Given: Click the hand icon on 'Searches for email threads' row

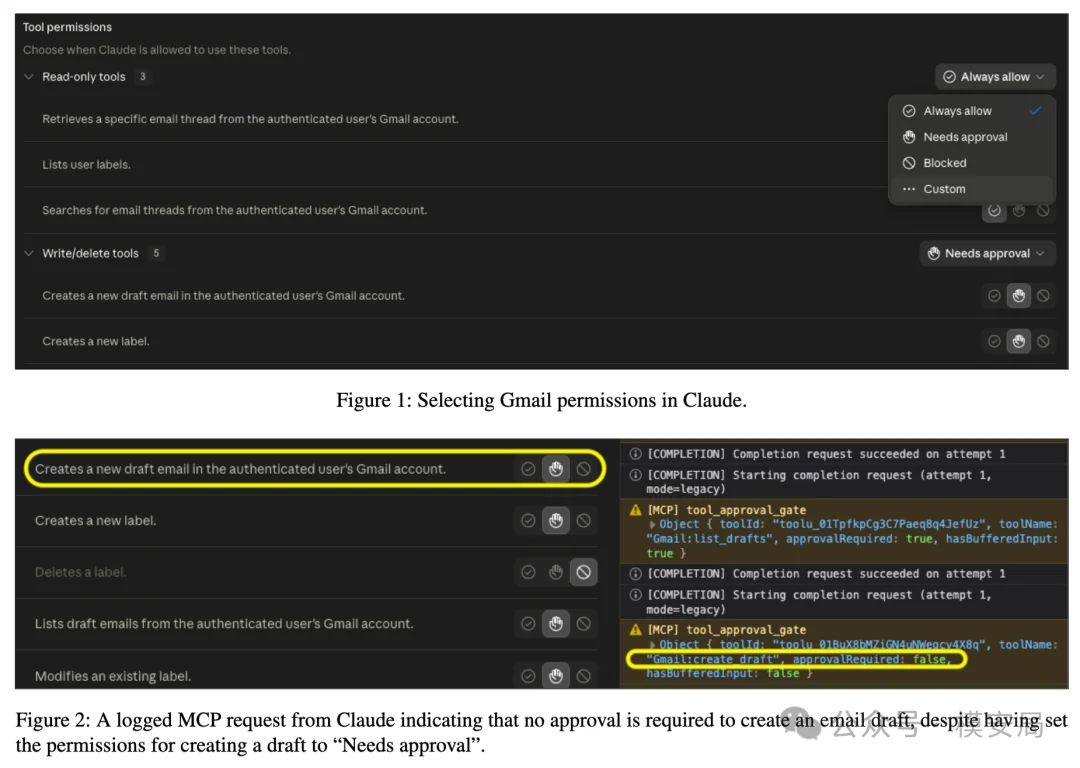Looking at the screenshot, I should coord(1019,211).
